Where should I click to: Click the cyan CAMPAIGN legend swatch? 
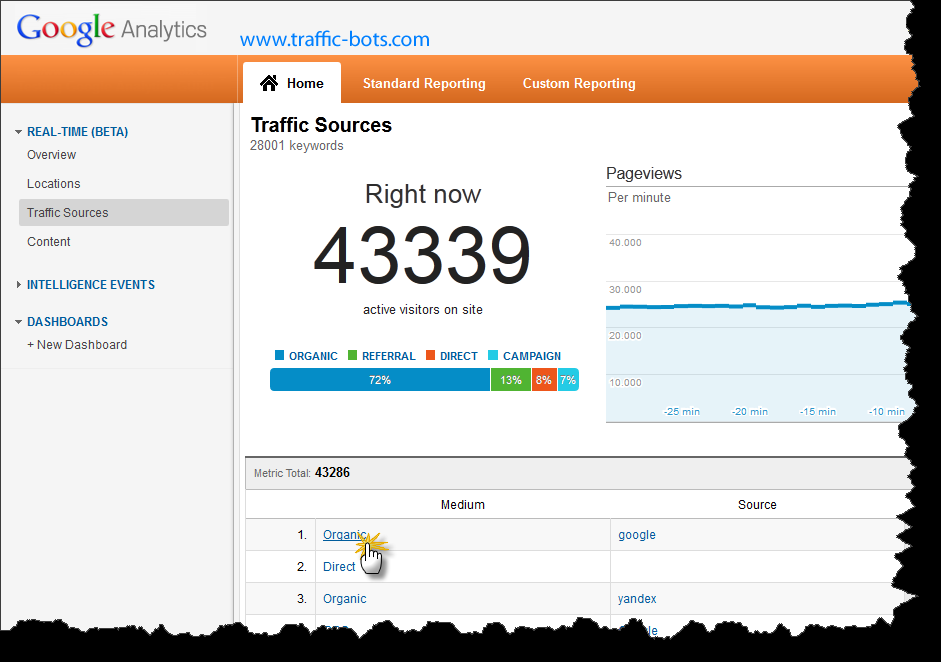click(493, 356)
